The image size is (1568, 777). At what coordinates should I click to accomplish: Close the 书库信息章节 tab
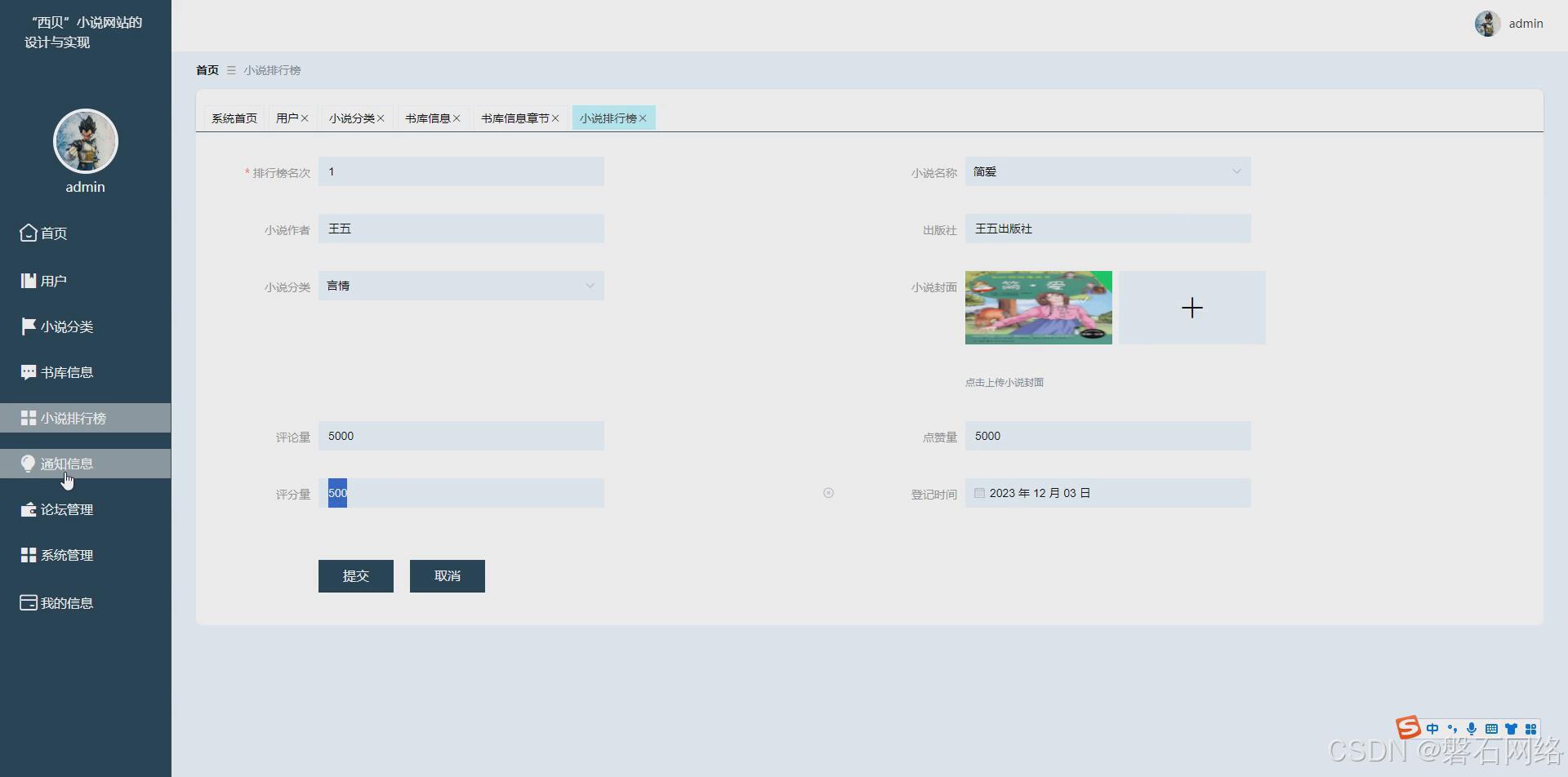[555, 118]
